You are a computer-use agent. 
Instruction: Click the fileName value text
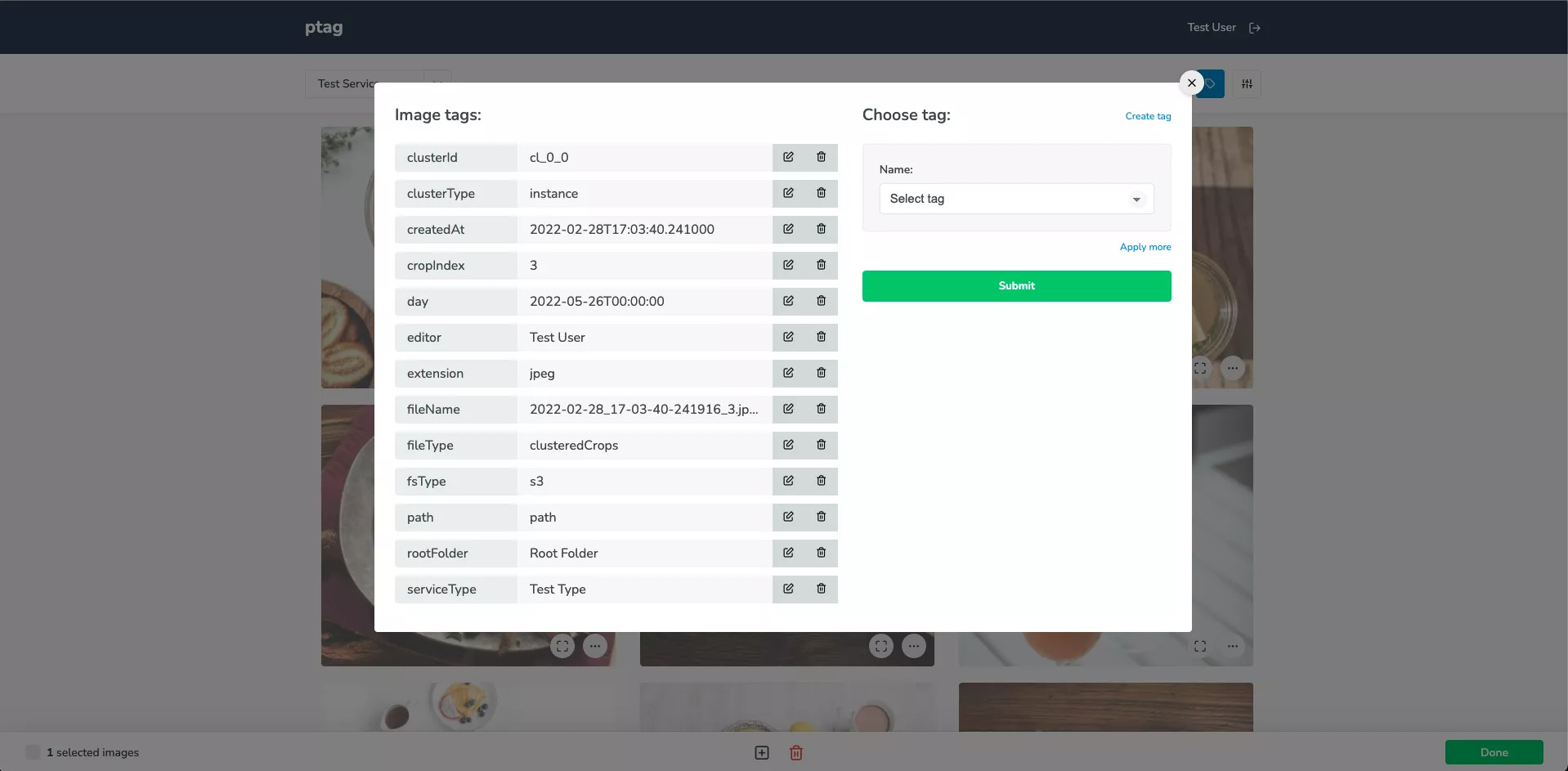(x=644, y=409)
